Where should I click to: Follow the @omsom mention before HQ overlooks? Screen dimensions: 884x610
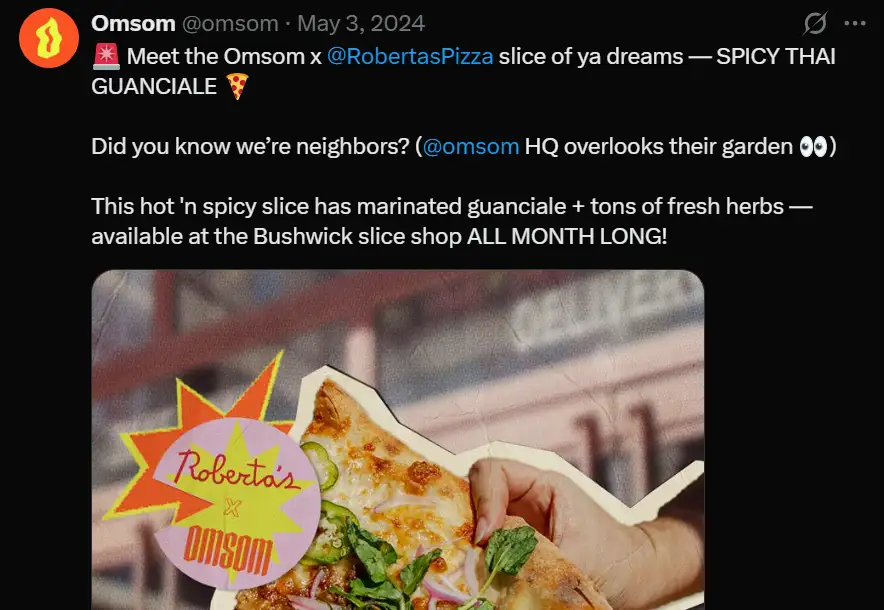click(x=470, y=147)
